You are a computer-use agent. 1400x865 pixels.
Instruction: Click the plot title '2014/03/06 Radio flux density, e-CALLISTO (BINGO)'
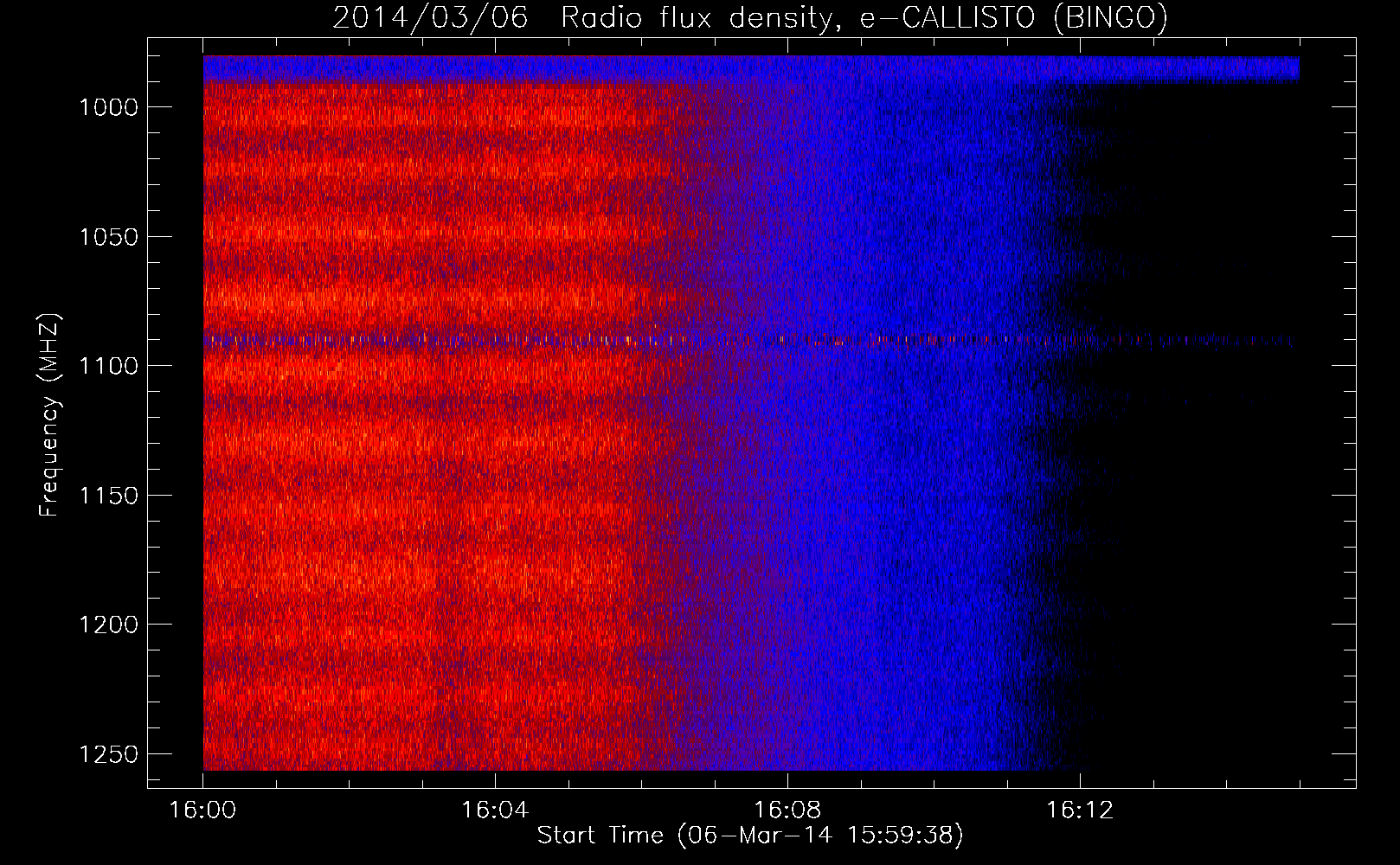pos(749,17)
